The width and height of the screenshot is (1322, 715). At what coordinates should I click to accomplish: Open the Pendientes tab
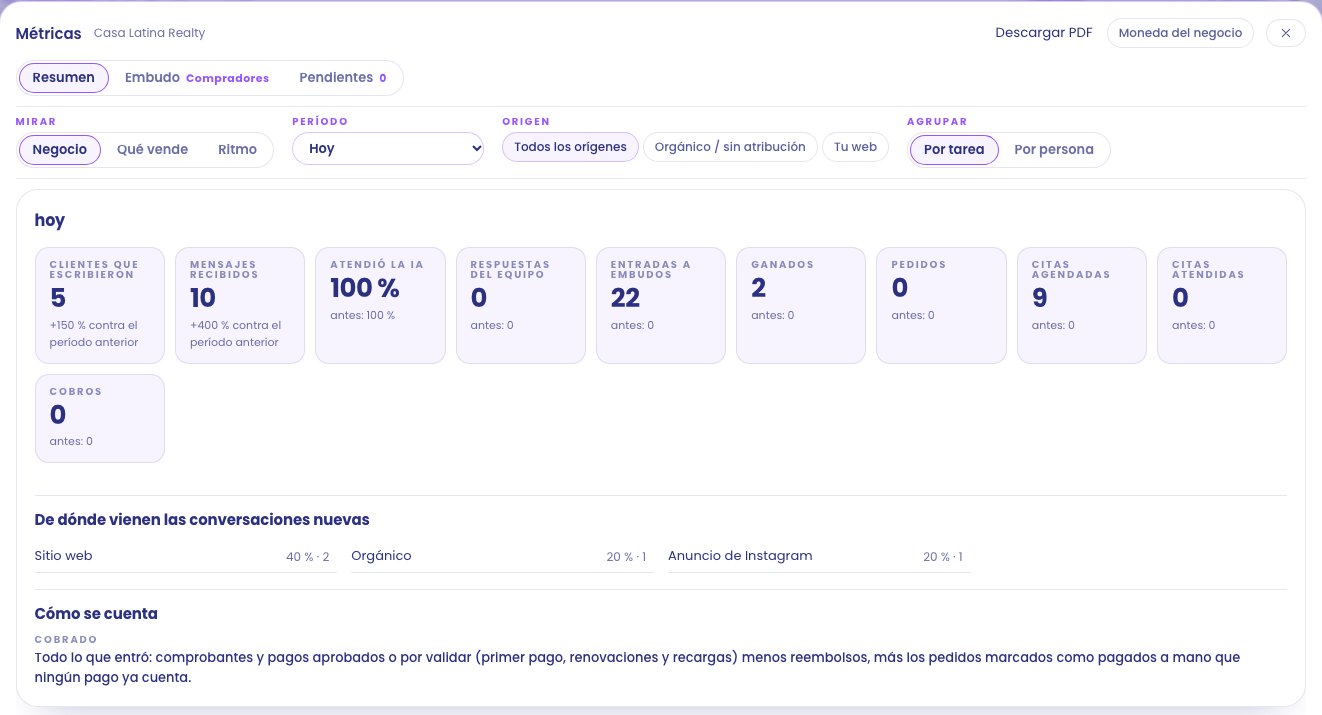pyautogui.click(x=343, y=78)
